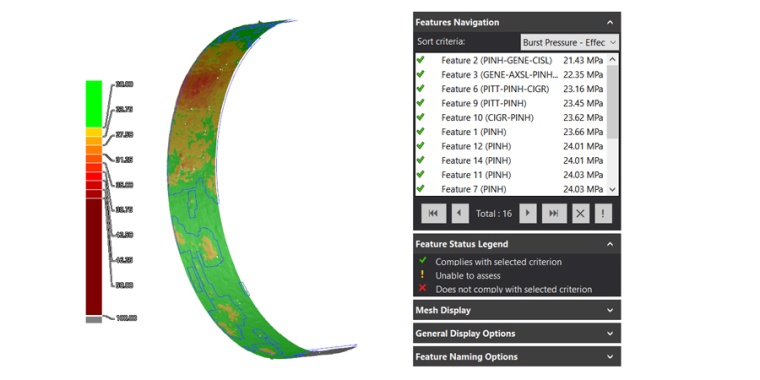Click the feature list scrollbar down arrow
Screen dimensions: 760x380
click(x=612, y=190)
